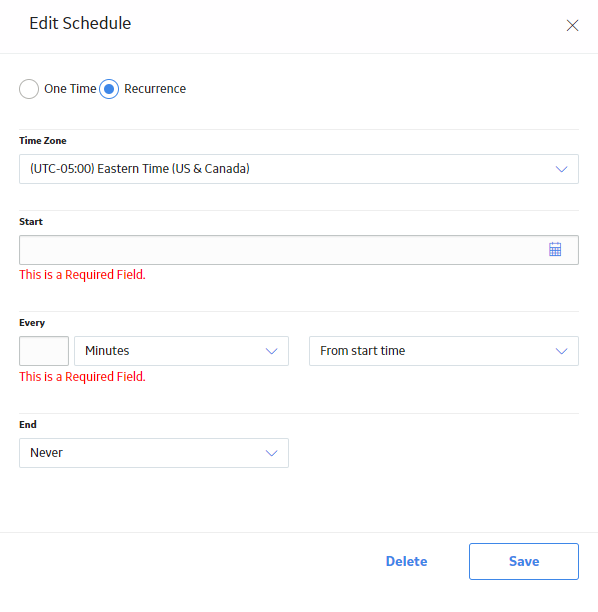
Task: Click the Delete link
Action: pyautogui.click(x=406, y=561)
